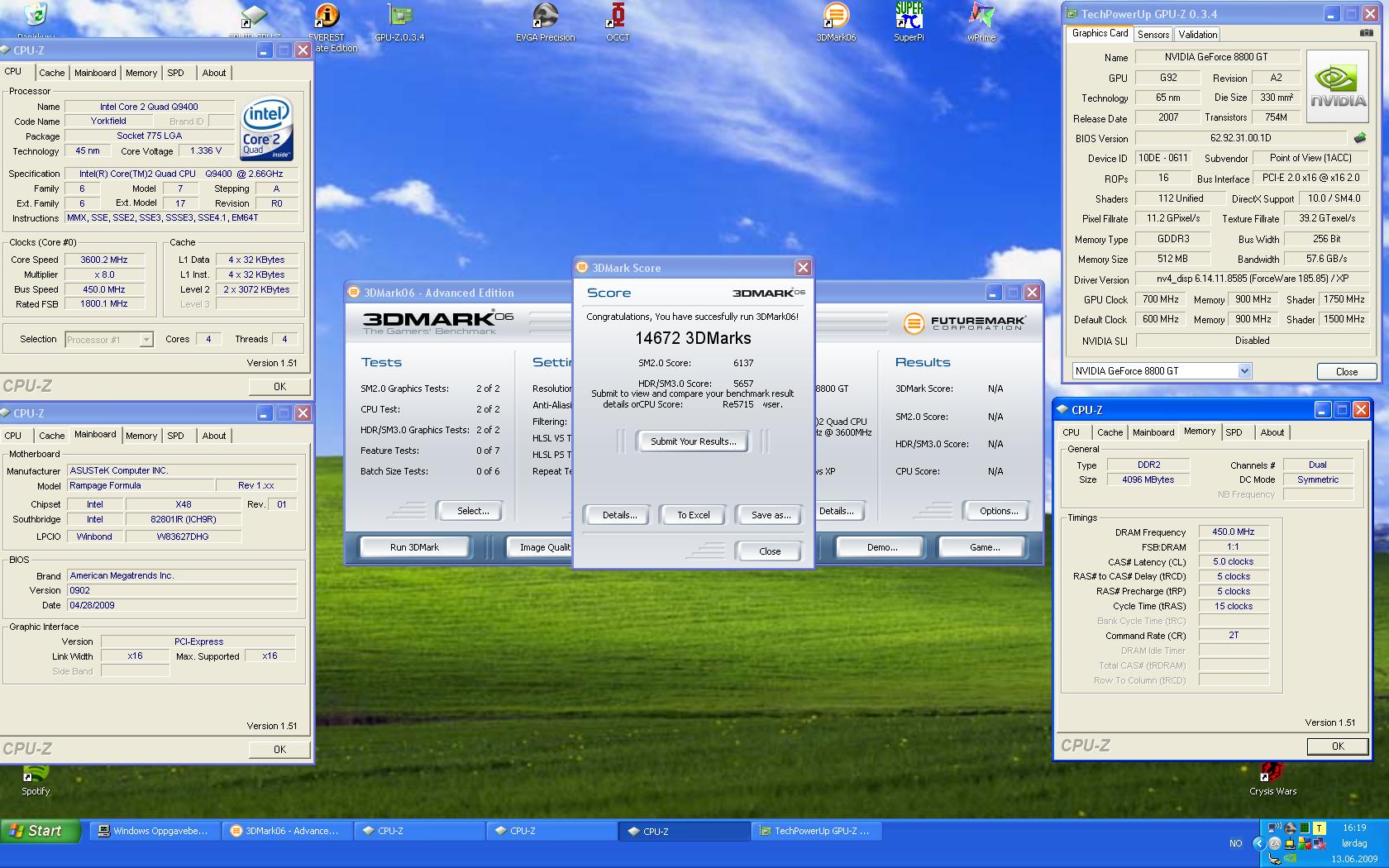
Task: Click the taskbar clock showing 16:19
Action: tap(1354, 827)
